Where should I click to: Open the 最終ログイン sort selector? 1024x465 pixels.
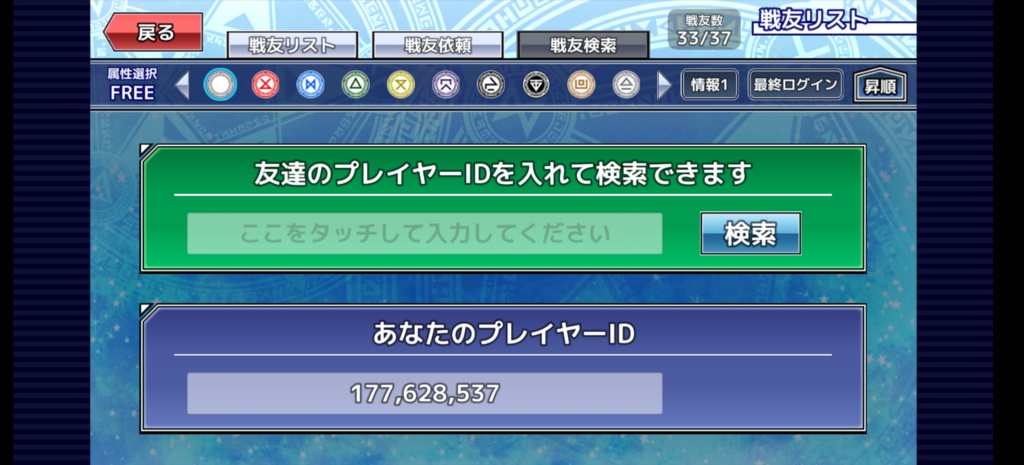(x=795, y=85)
